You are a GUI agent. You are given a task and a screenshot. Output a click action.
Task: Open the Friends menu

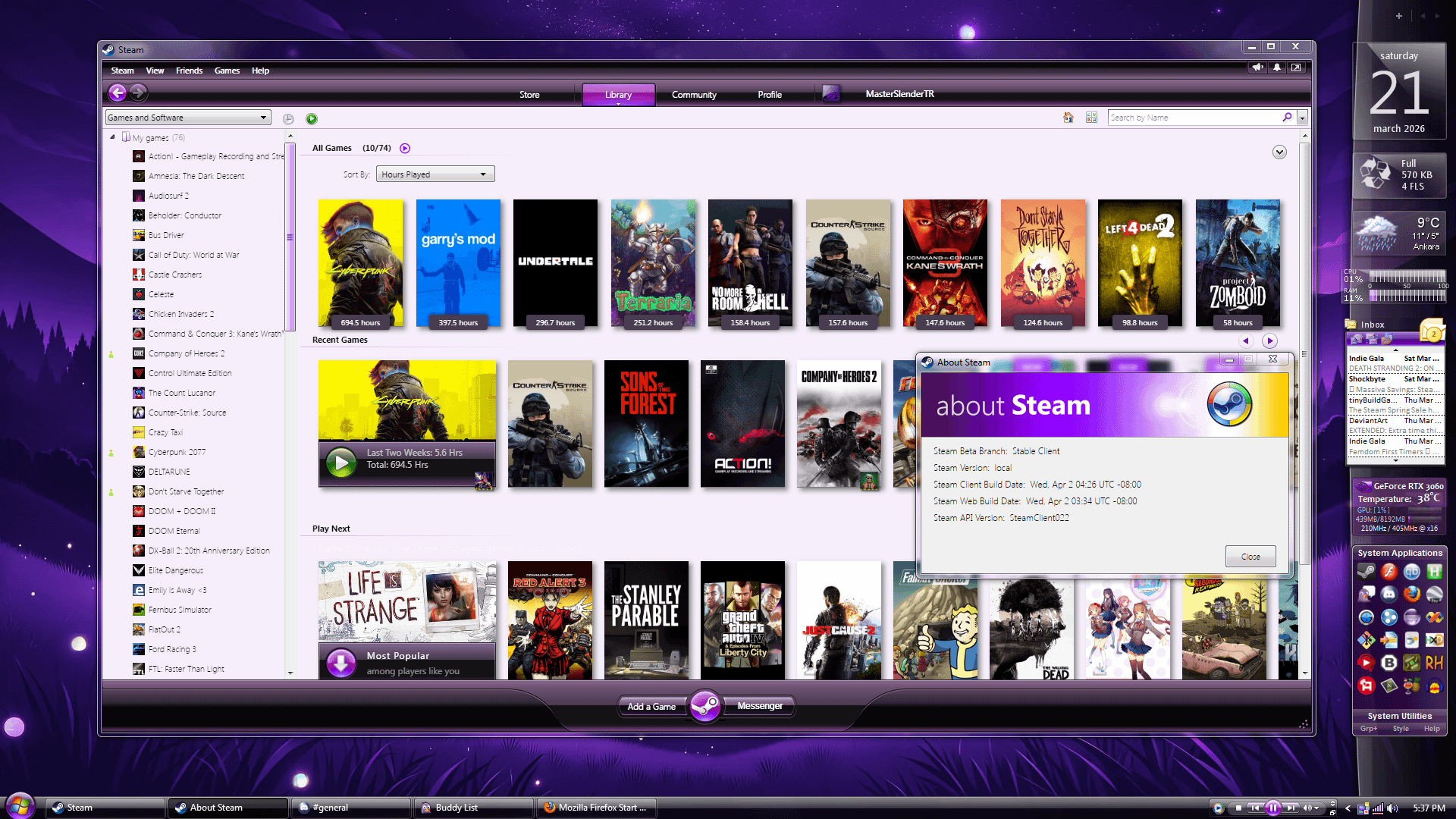189,71
